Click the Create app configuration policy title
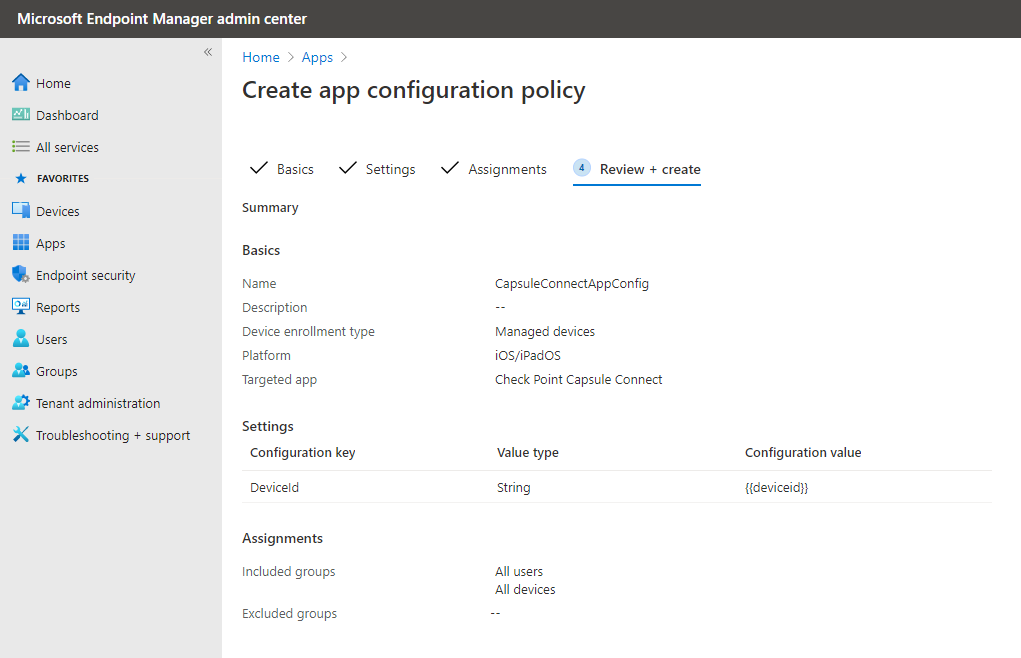Viewport: 1021px width, 658px height. coord(413,90)
